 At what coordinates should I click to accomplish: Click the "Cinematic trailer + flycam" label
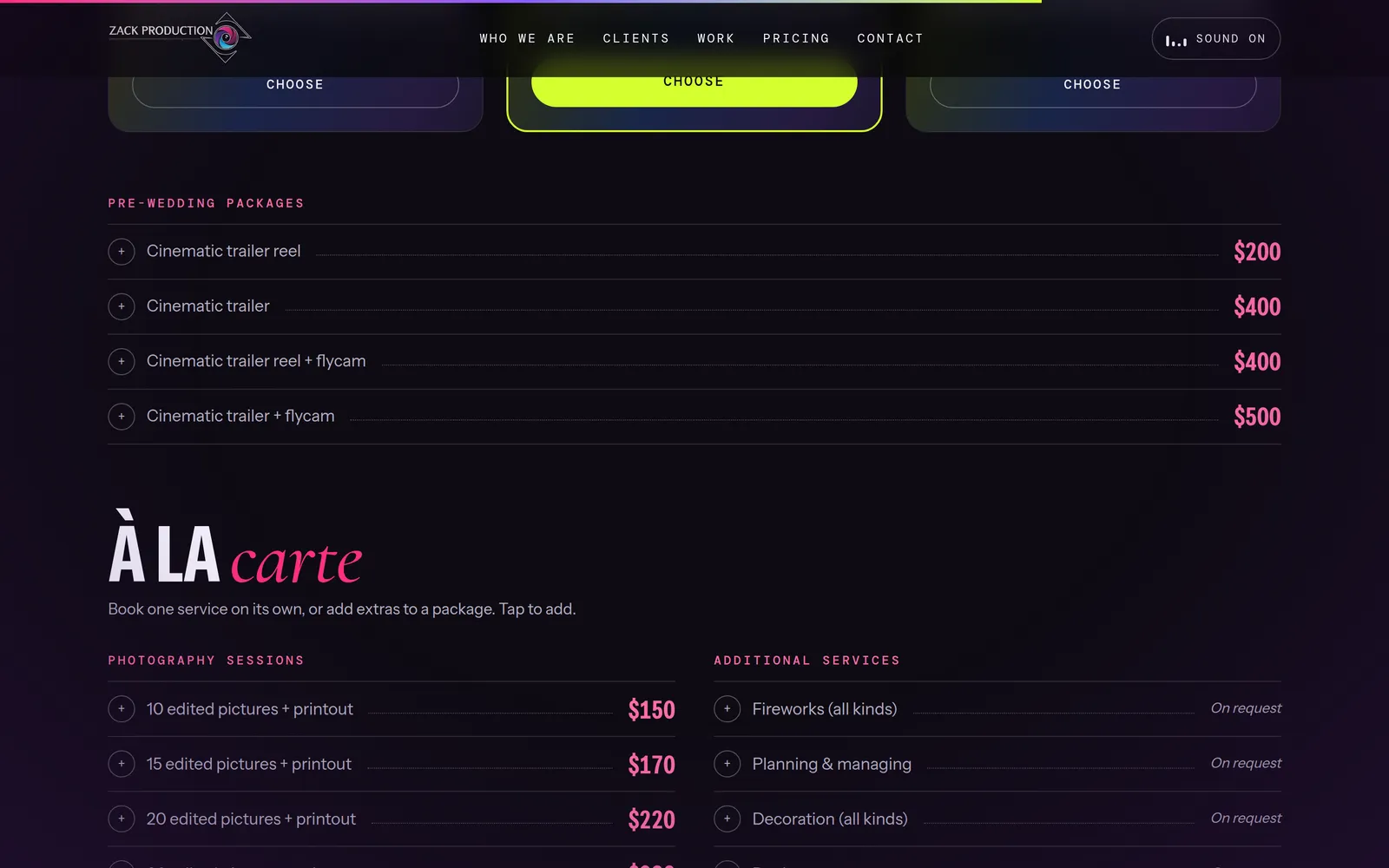[x=240, y=416]
